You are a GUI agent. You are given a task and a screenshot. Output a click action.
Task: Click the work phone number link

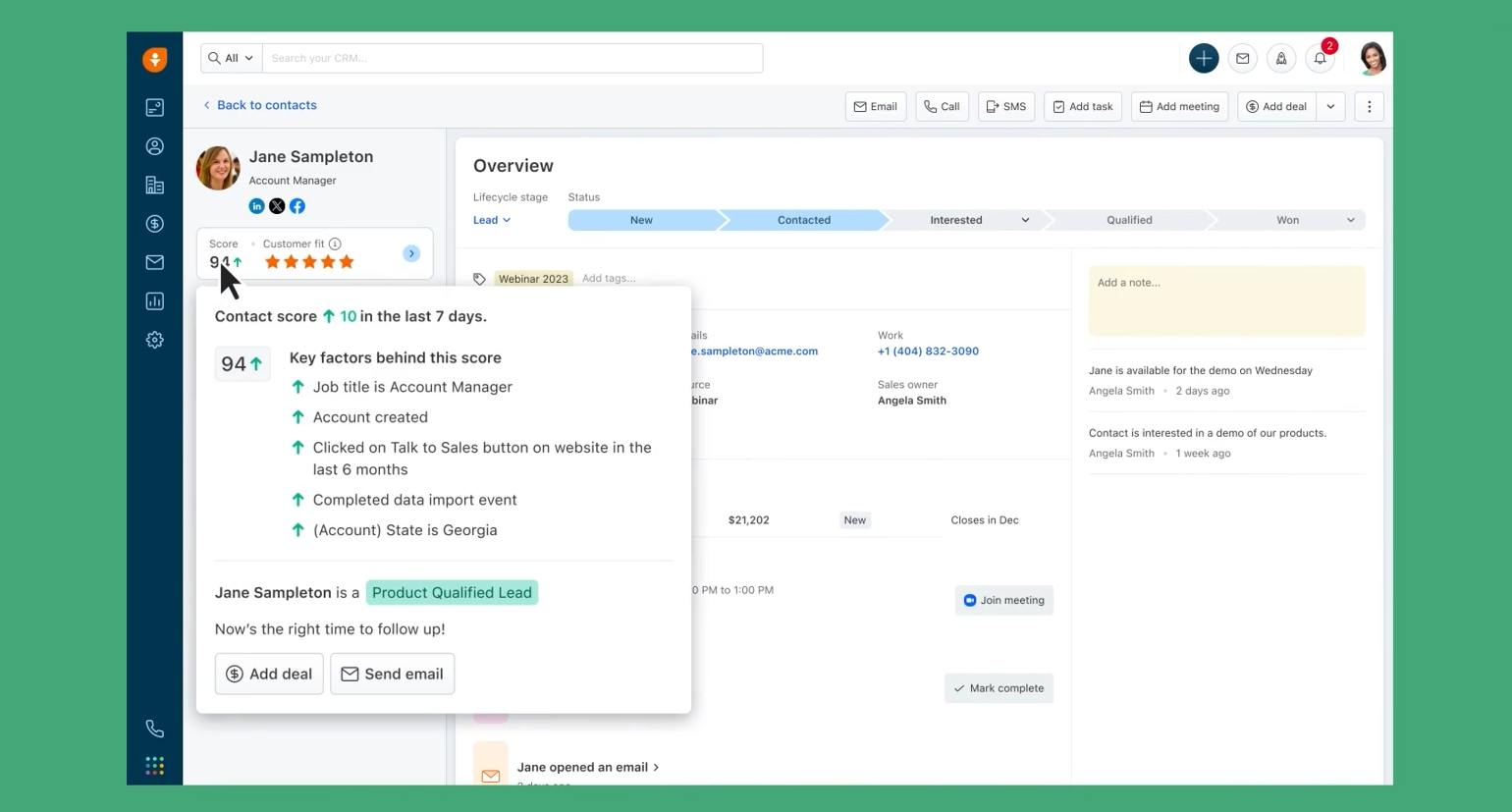(x=928, y=351)
